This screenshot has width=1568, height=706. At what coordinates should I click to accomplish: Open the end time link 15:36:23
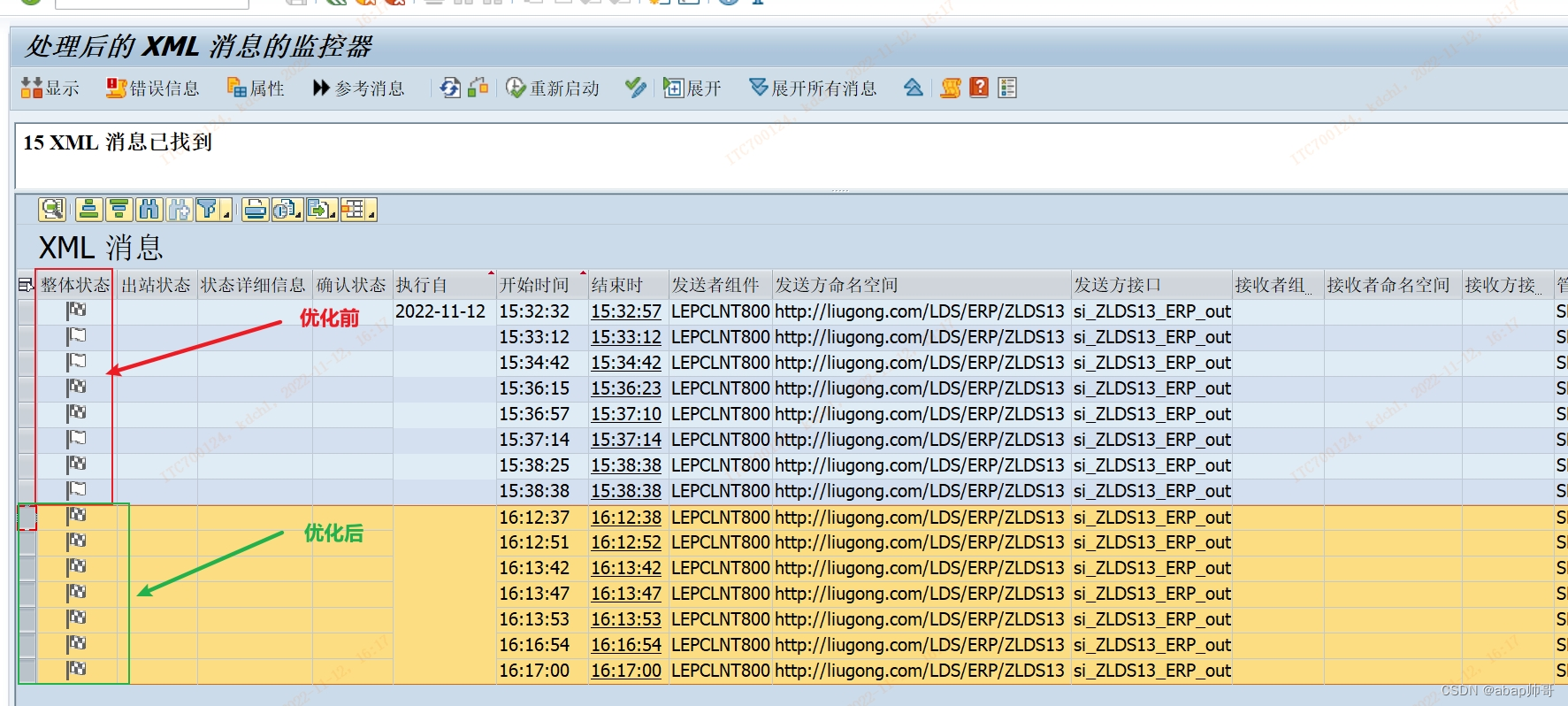[x=626, y=388]
